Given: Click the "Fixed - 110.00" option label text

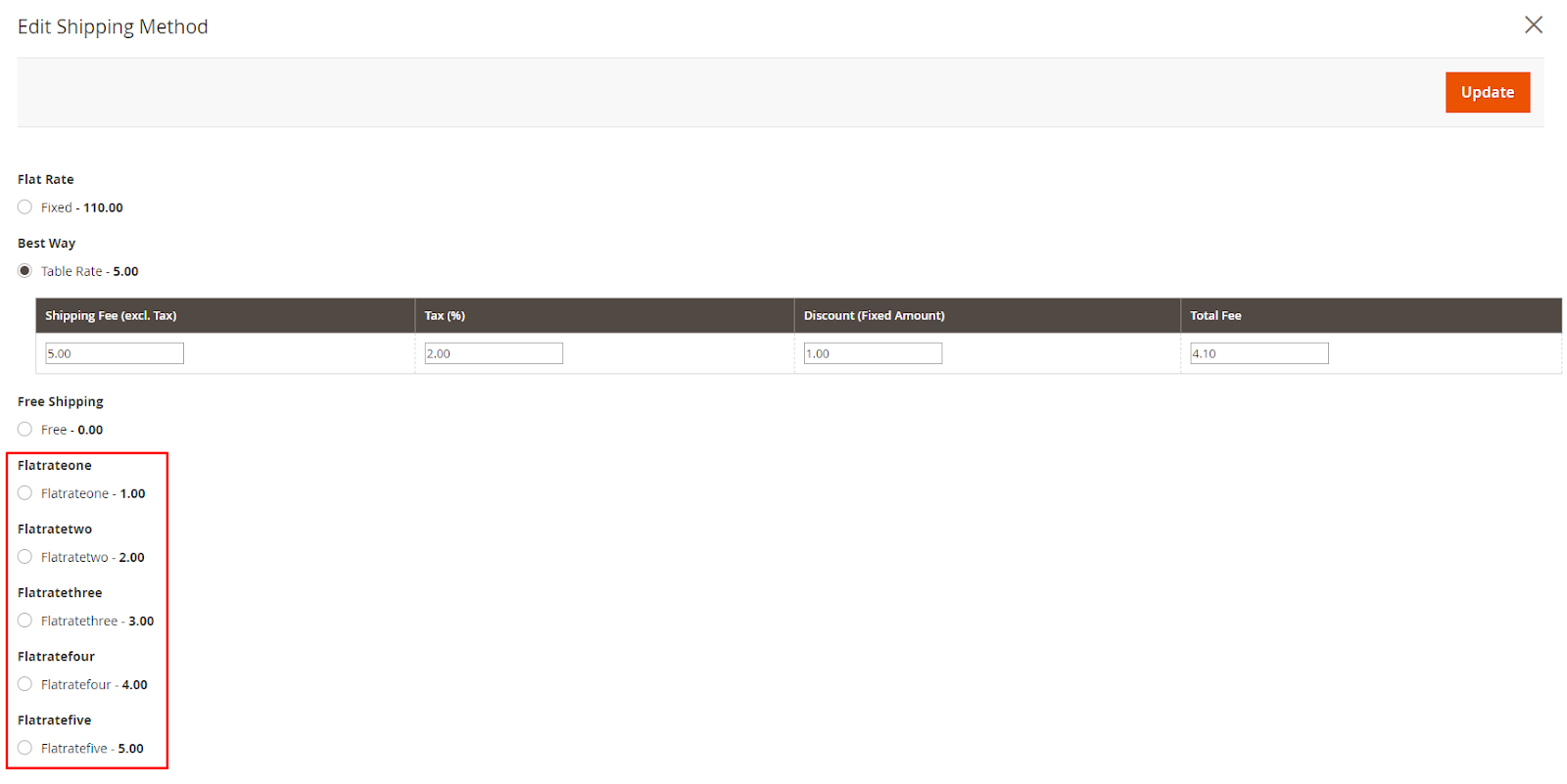Looking at the screenshot, I should (82, 208).
